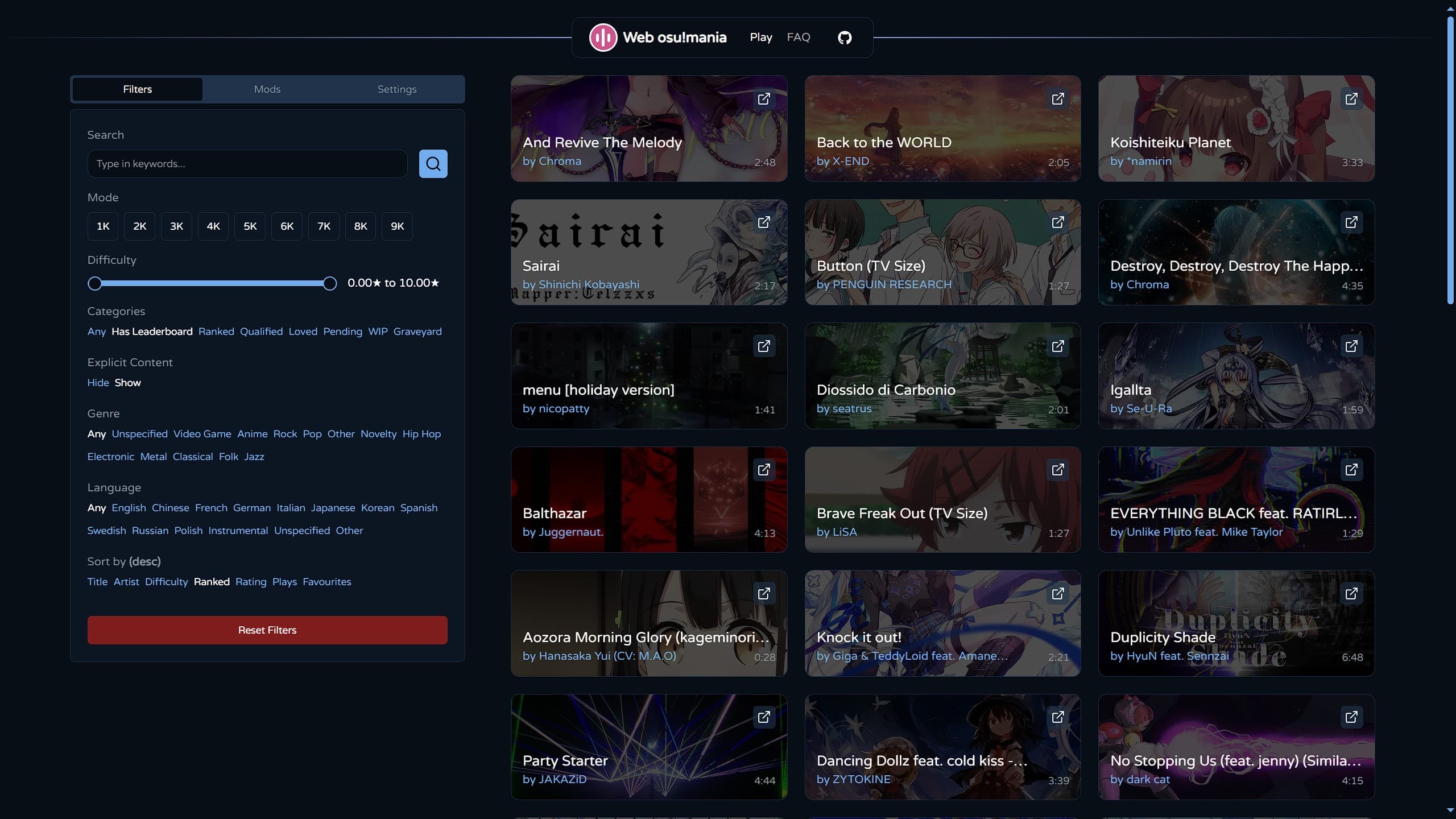Open external link on Duplicity Shade
The image size is (1456, 819).
coord(1351,594)
